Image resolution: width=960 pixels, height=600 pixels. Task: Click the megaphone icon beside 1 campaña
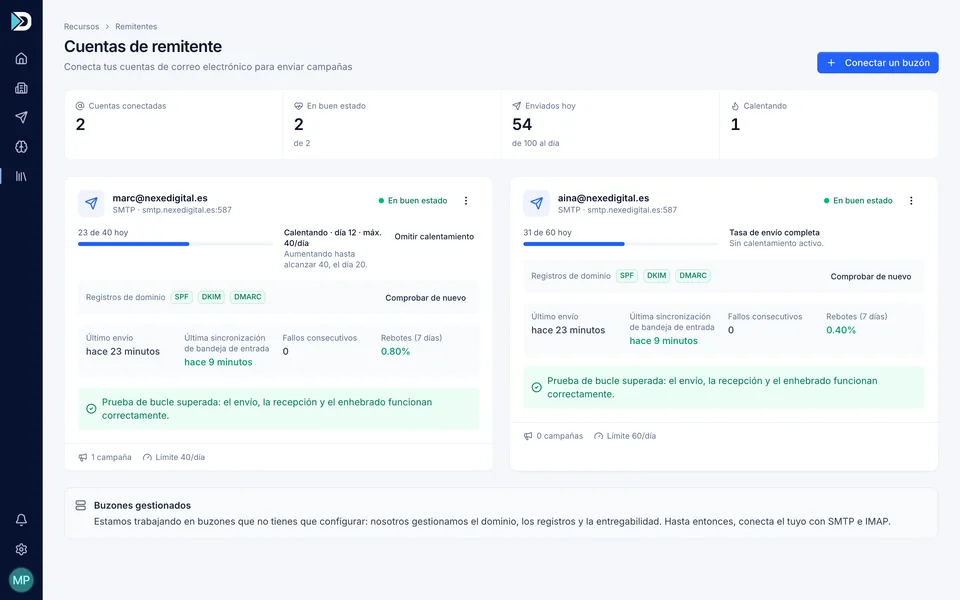pos(83,457)
